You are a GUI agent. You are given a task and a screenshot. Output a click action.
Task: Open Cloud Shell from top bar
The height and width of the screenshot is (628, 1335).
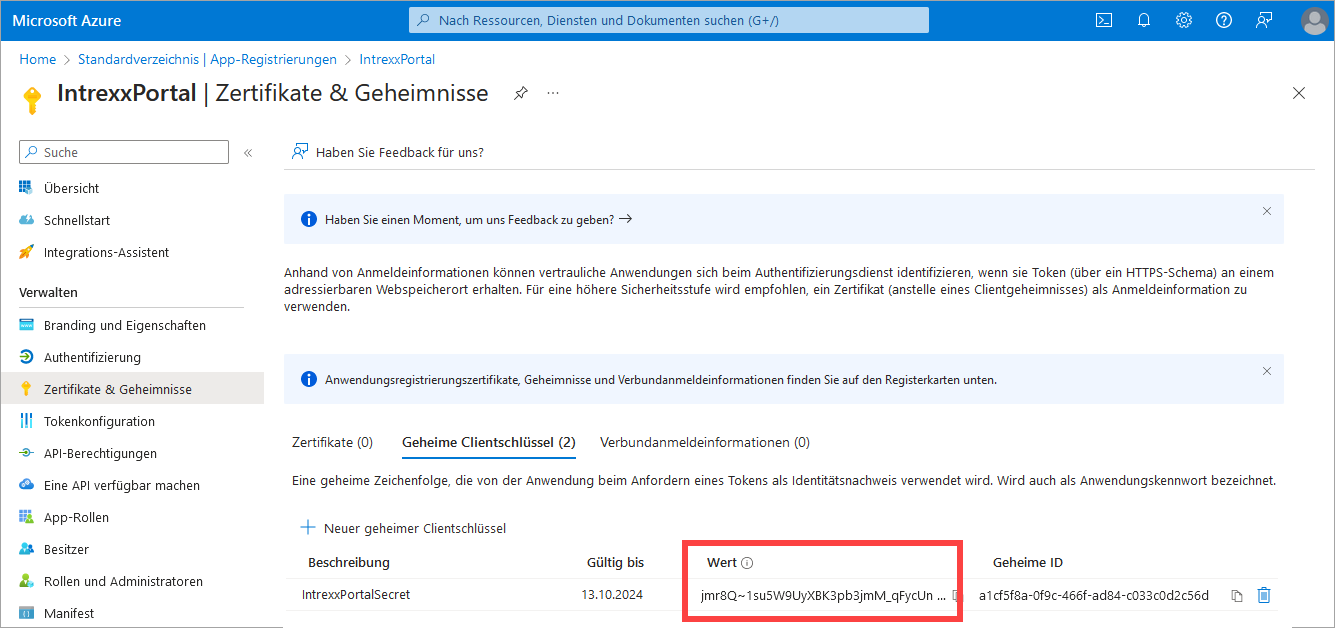click(1104, 20)
